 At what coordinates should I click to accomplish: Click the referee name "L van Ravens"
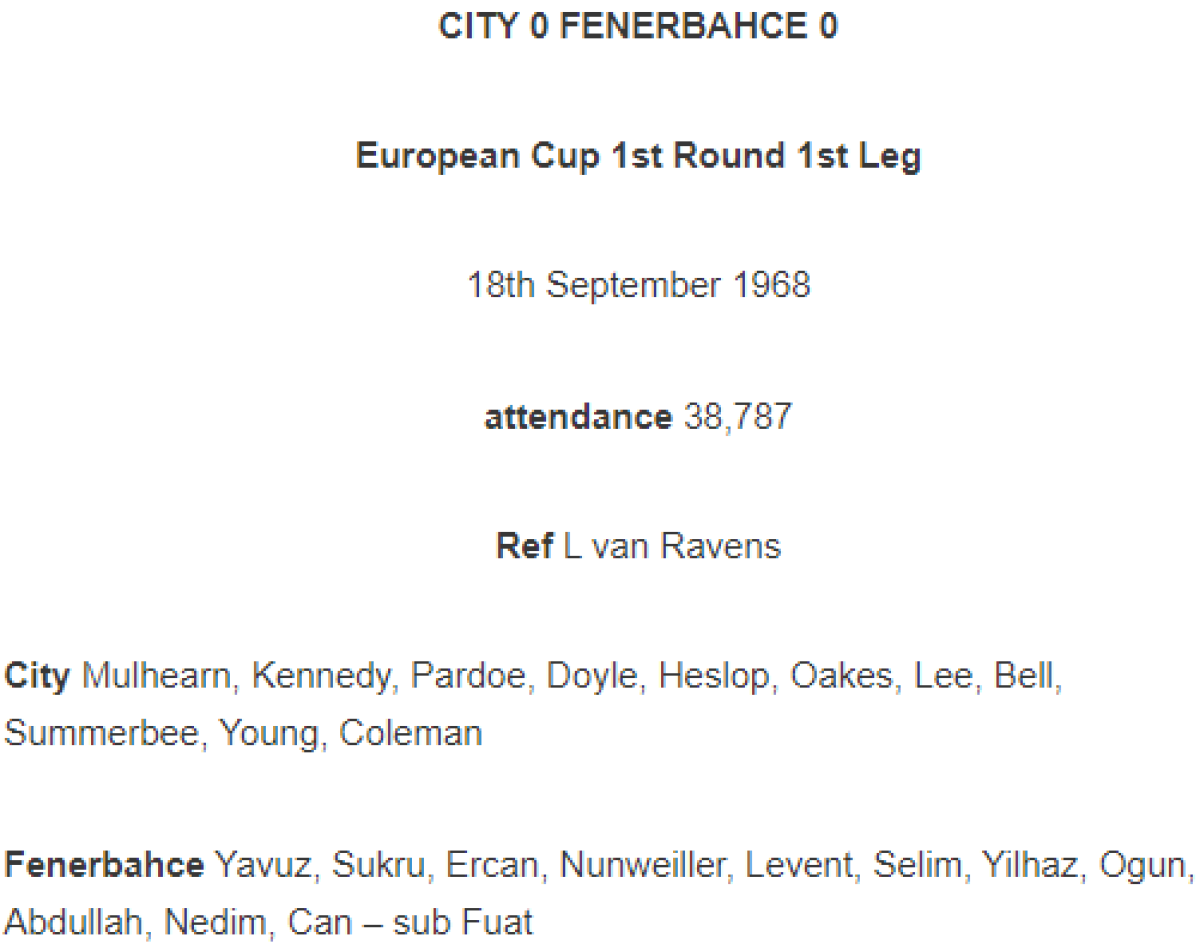point(672,546)
